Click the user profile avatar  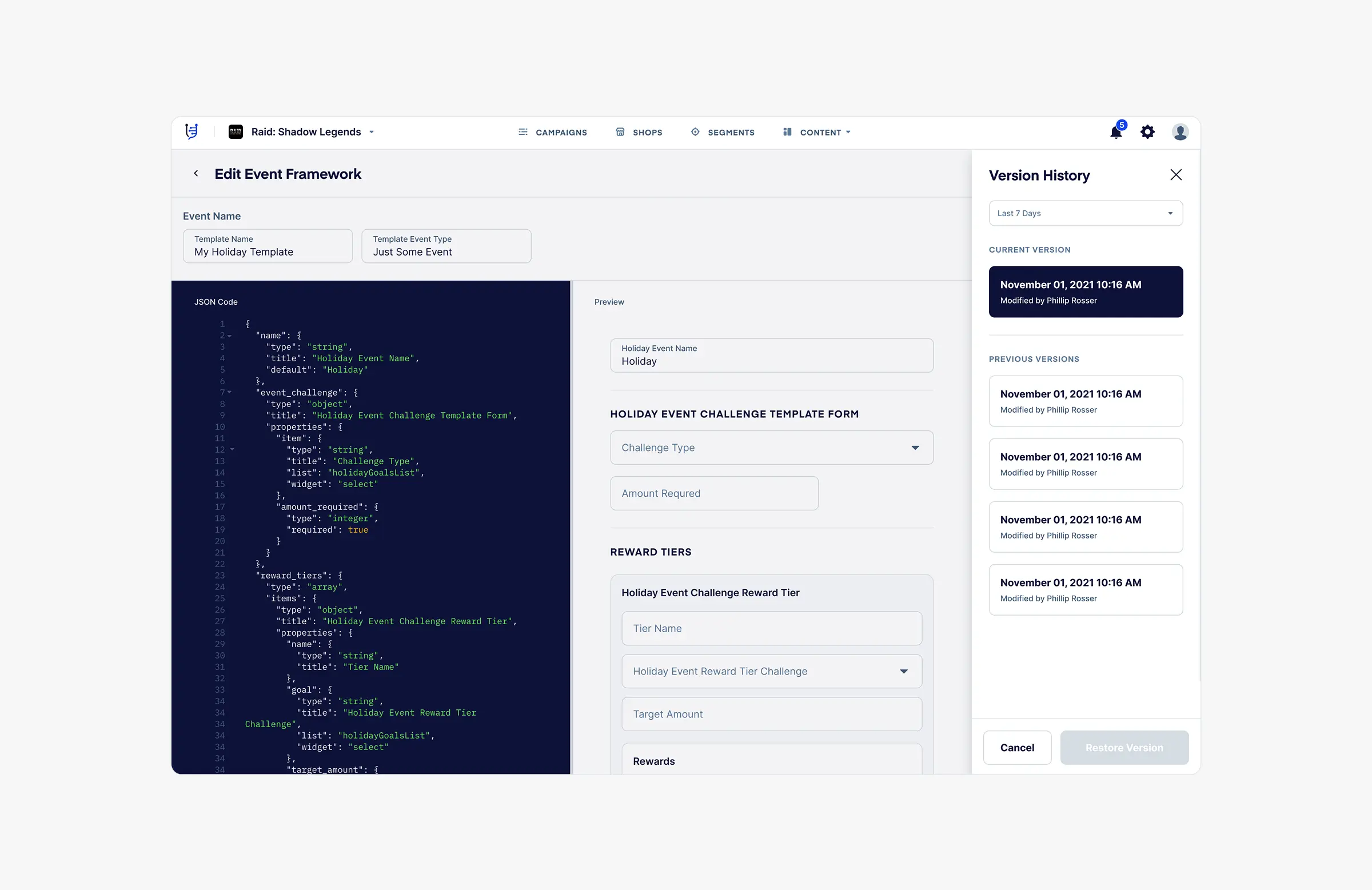tap(1179, 132)
